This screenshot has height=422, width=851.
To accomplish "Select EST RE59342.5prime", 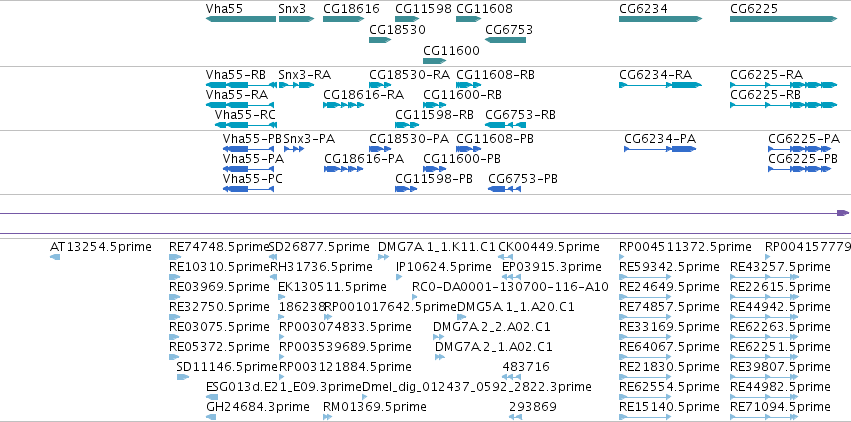I will [645, 277].
